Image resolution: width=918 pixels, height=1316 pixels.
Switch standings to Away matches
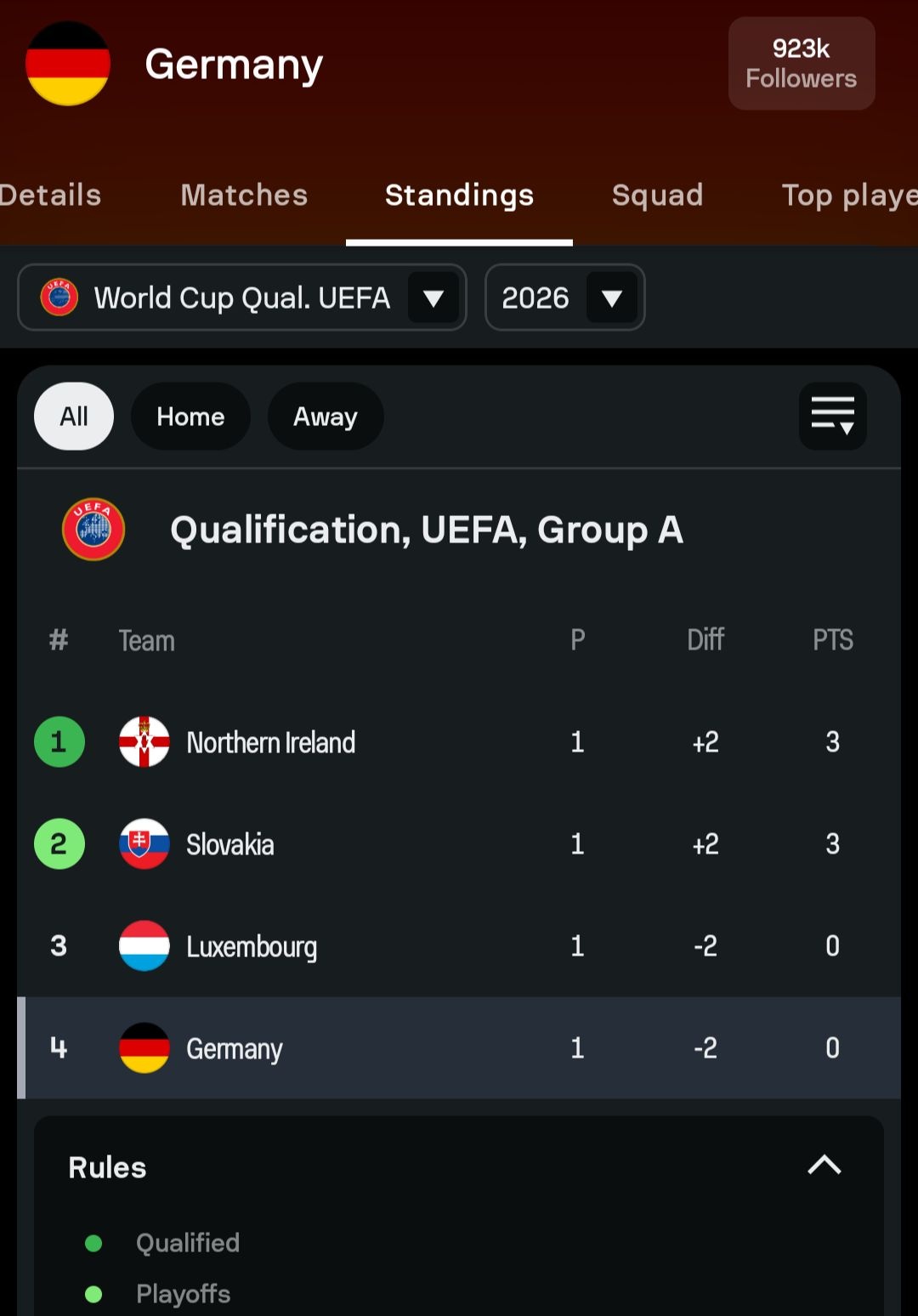(x=325, y=416)
